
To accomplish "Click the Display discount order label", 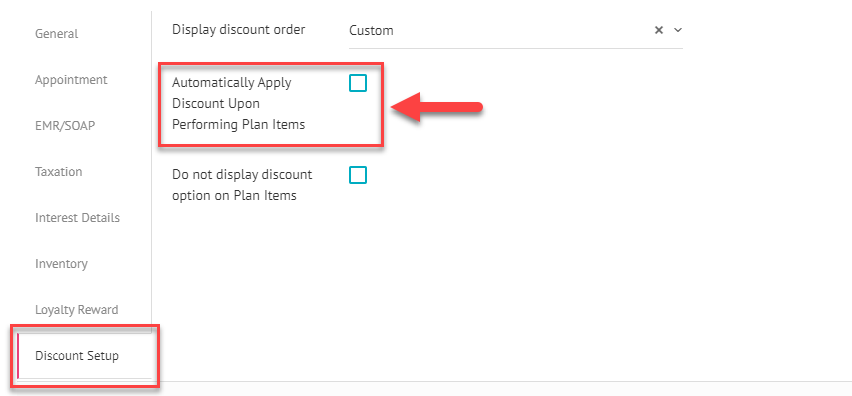I will click(239, 29).
